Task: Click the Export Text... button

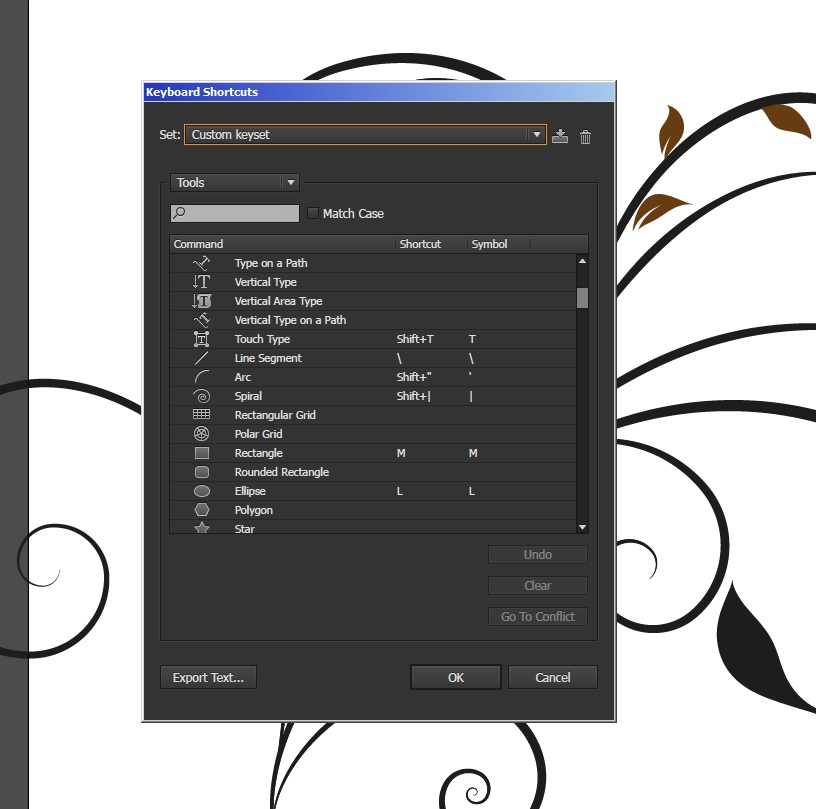Action: point(208,677)
